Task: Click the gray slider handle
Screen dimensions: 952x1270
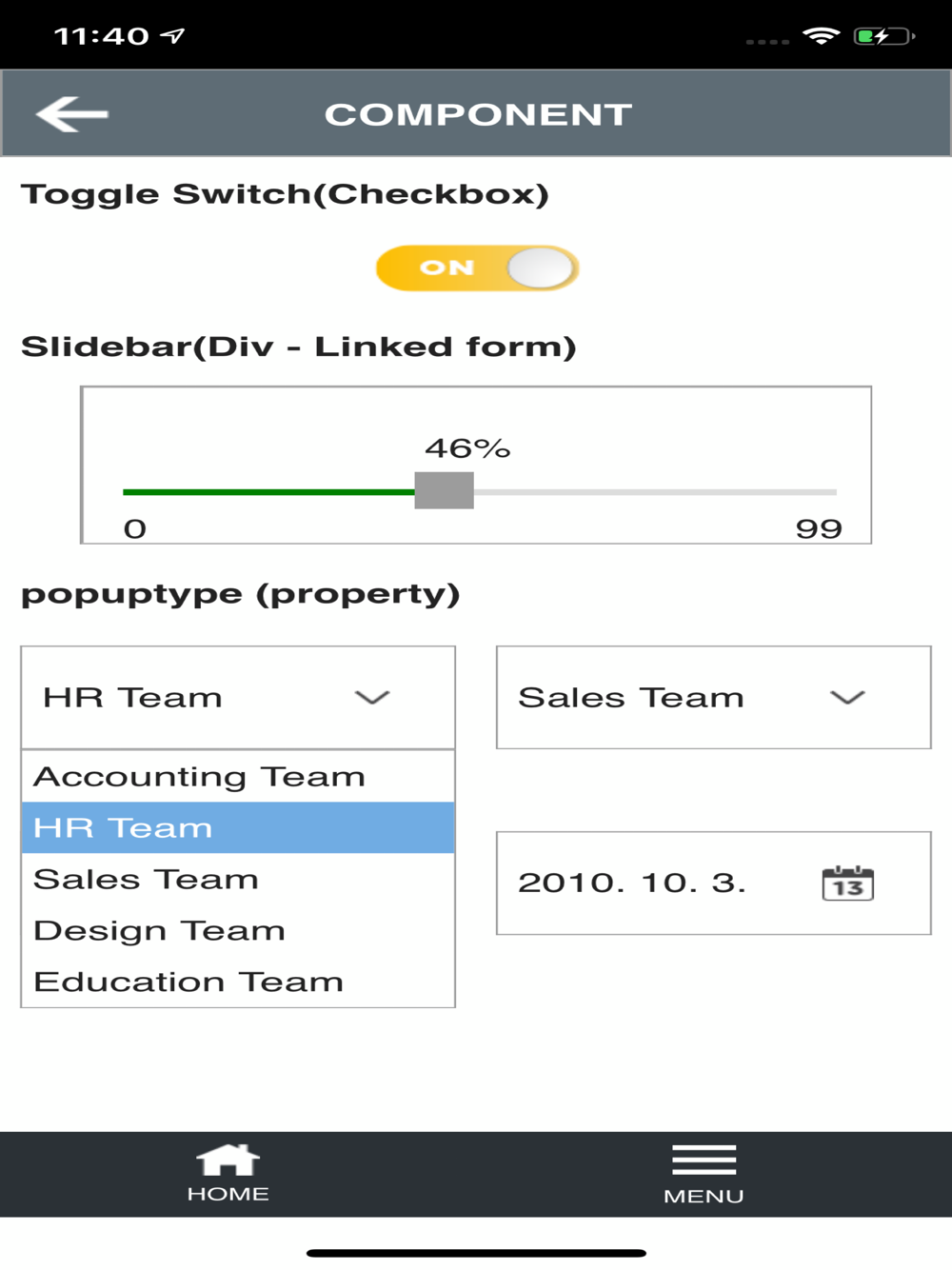Action: [x=444, y=490]
